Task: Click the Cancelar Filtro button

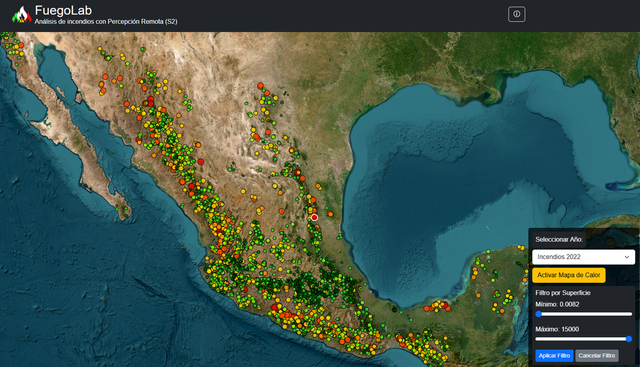Action: point(596,356)
